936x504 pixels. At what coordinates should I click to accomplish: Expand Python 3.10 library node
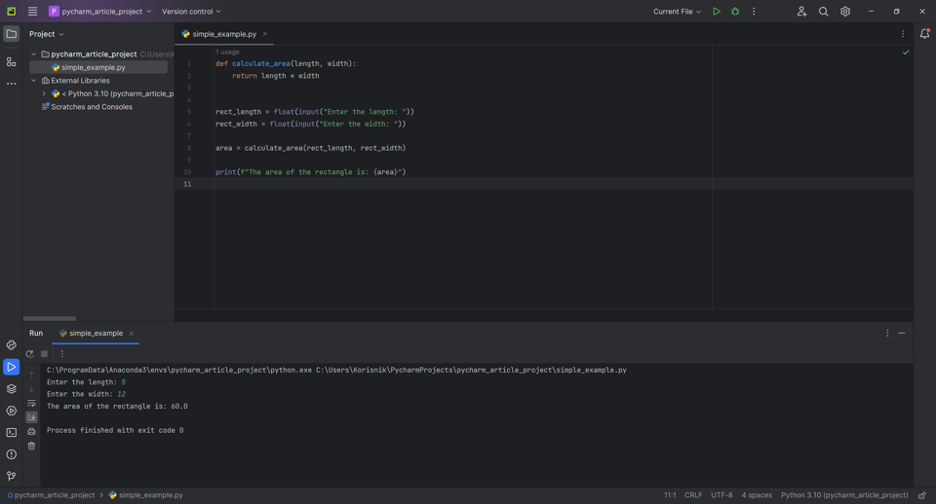[x=44, y=94]
